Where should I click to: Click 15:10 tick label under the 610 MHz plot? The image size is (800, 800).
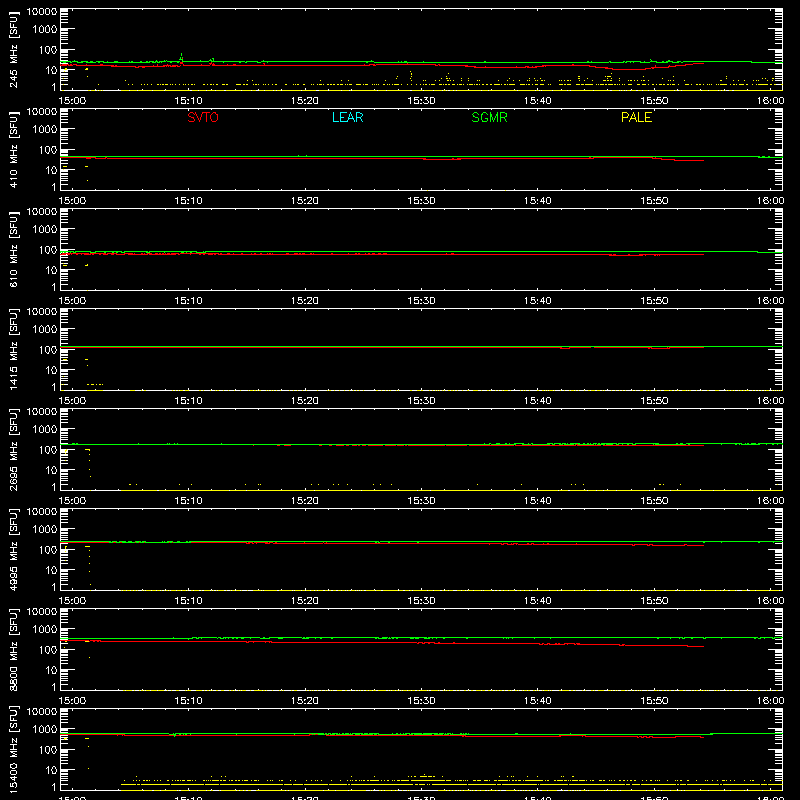point(188,301)
